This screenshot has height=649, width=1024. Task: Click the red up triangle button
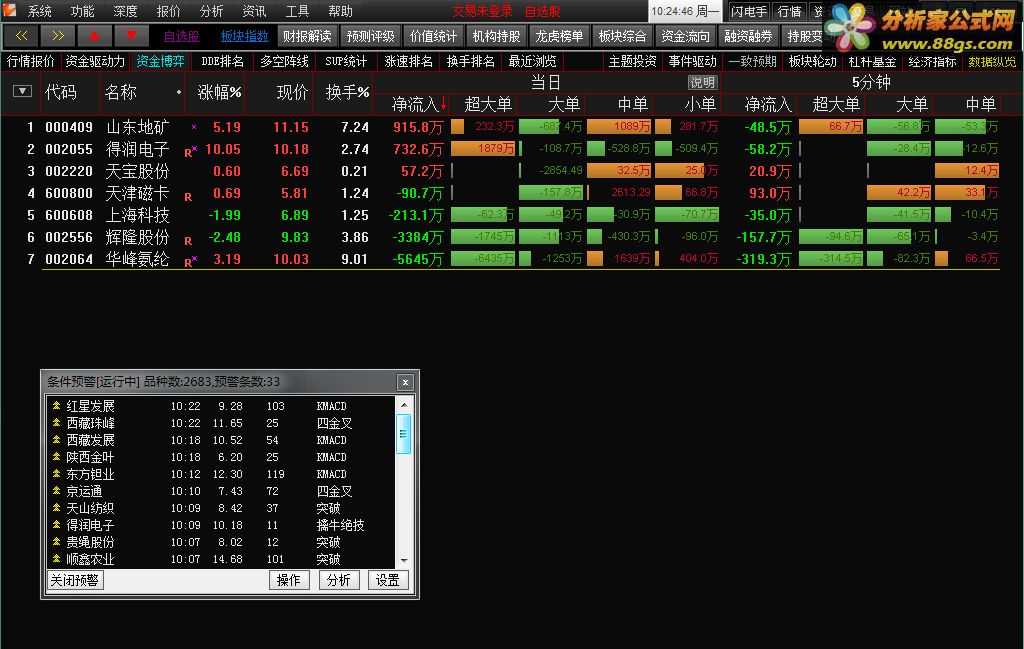click(x=94, y=35)
